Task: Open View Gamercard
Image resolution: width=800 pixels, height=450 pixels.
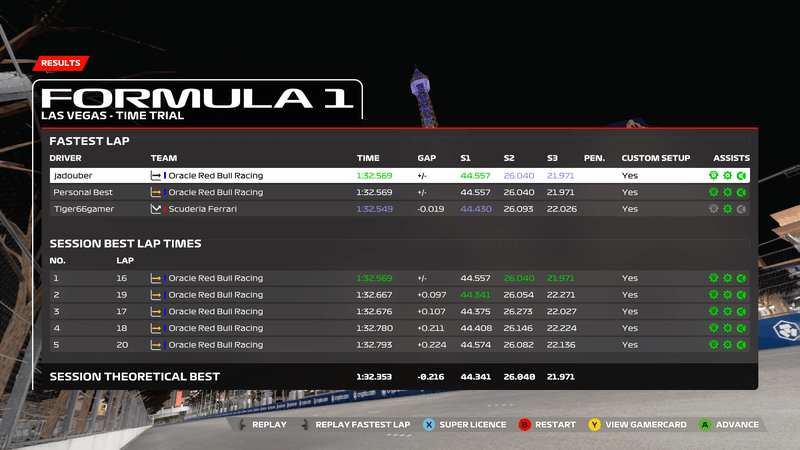Action: (646, 424)
